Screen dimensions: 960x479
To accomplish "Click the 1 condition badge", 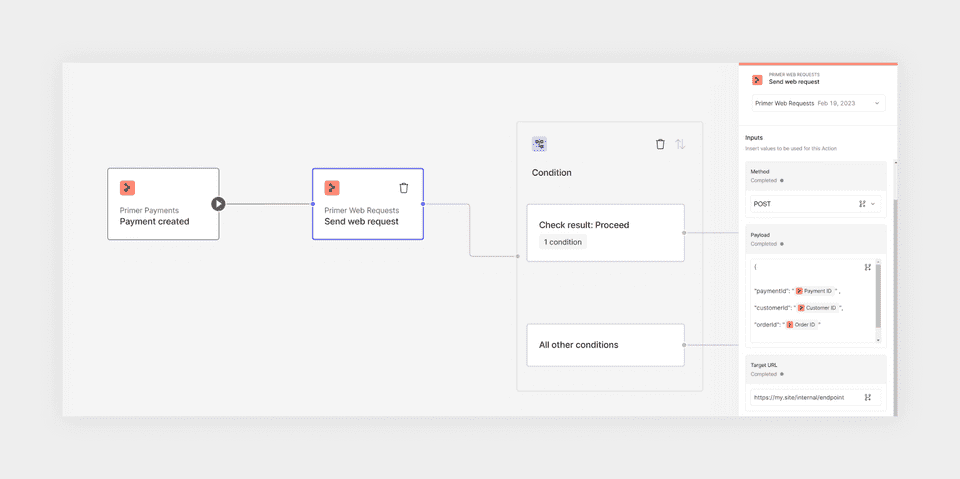I will pyautogui.click(x=563, y=242).
